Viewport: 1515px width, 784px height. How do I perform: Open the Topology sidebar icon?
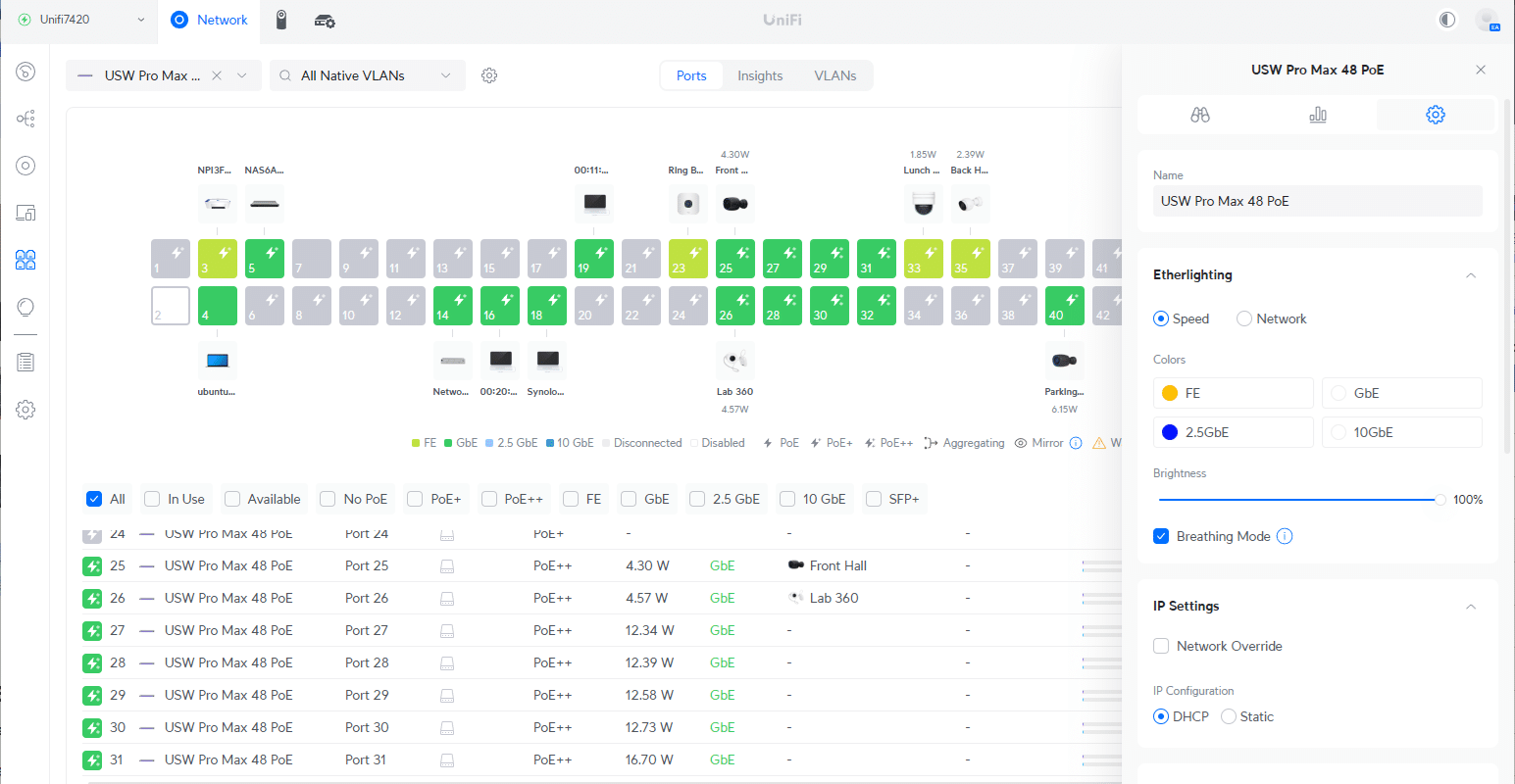[26, 119]
